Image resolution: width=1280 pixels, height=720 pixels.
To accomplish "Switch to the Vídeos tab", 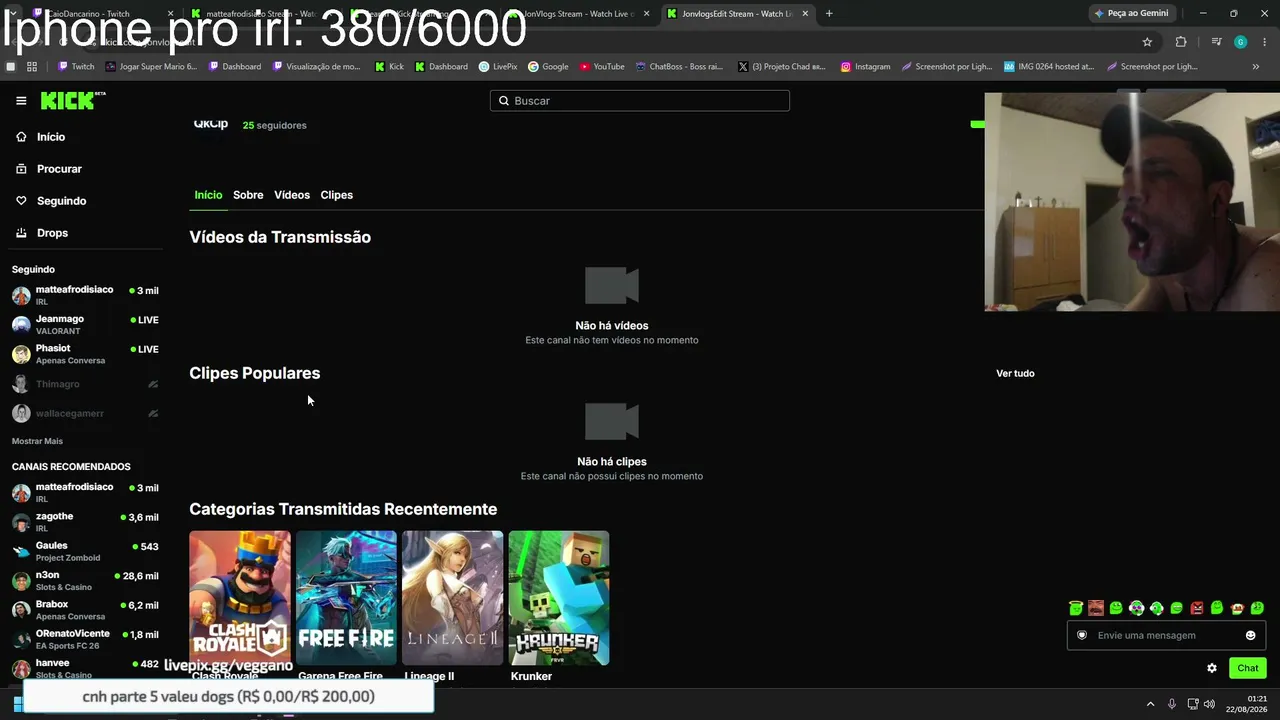I will 292,195.
